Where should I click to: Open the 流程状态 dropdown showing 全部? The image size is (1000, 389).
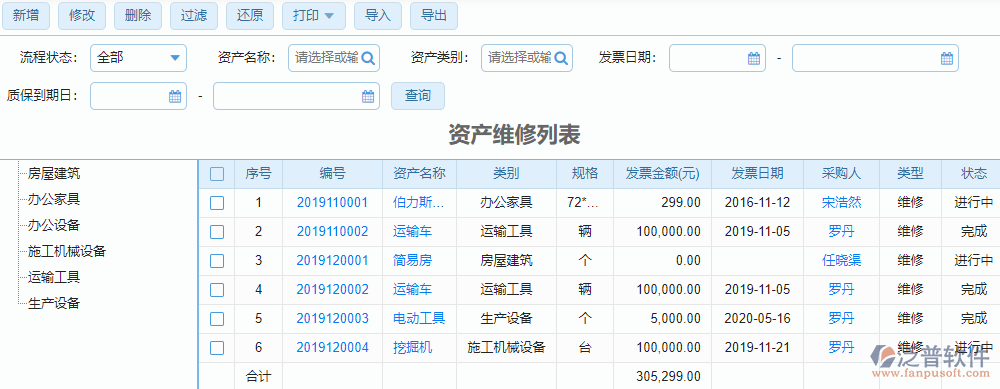click(138, 58)
